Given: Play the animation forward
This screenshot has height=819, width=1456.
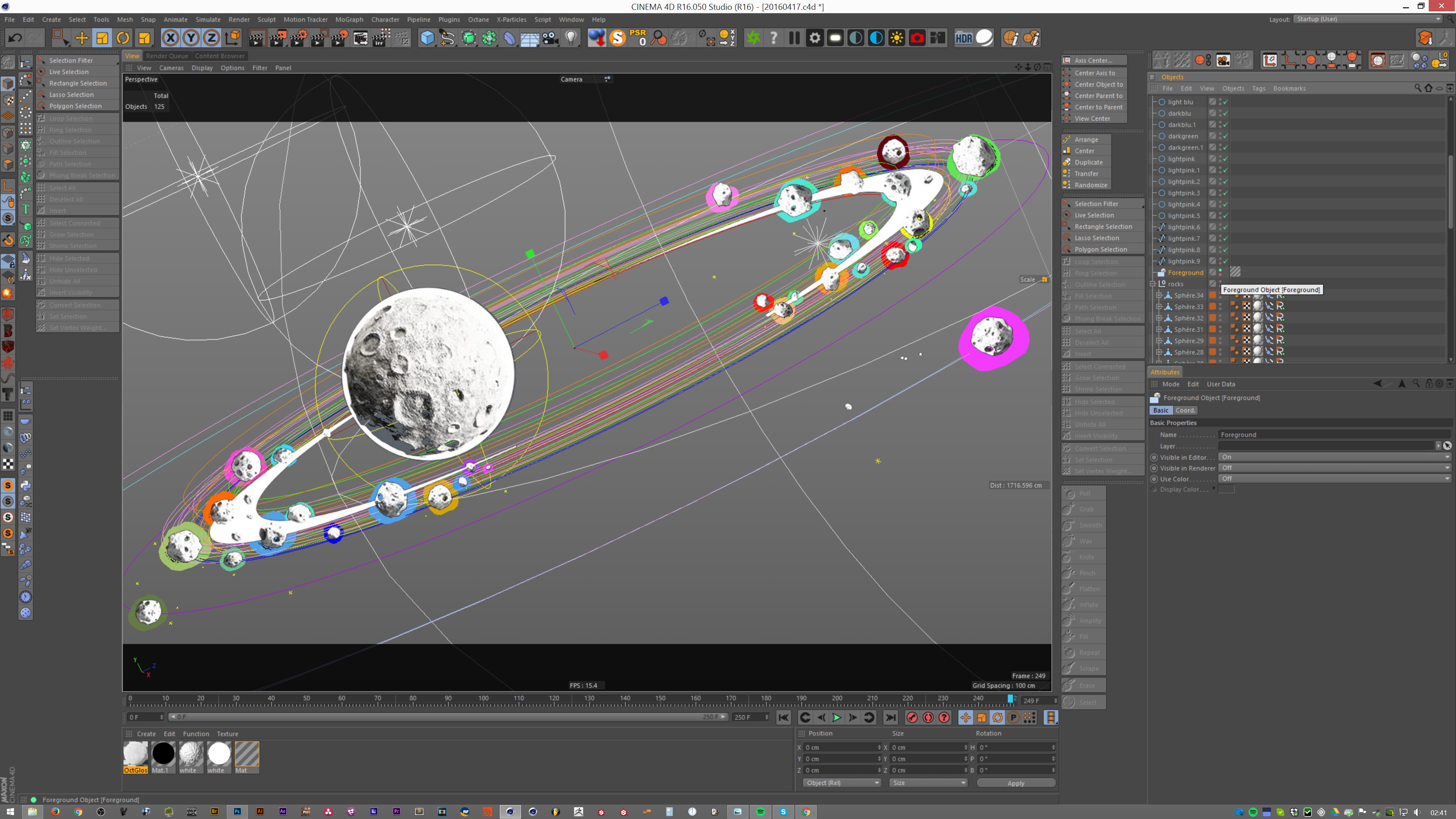Looking at the screenshot, I should [837, 717].
